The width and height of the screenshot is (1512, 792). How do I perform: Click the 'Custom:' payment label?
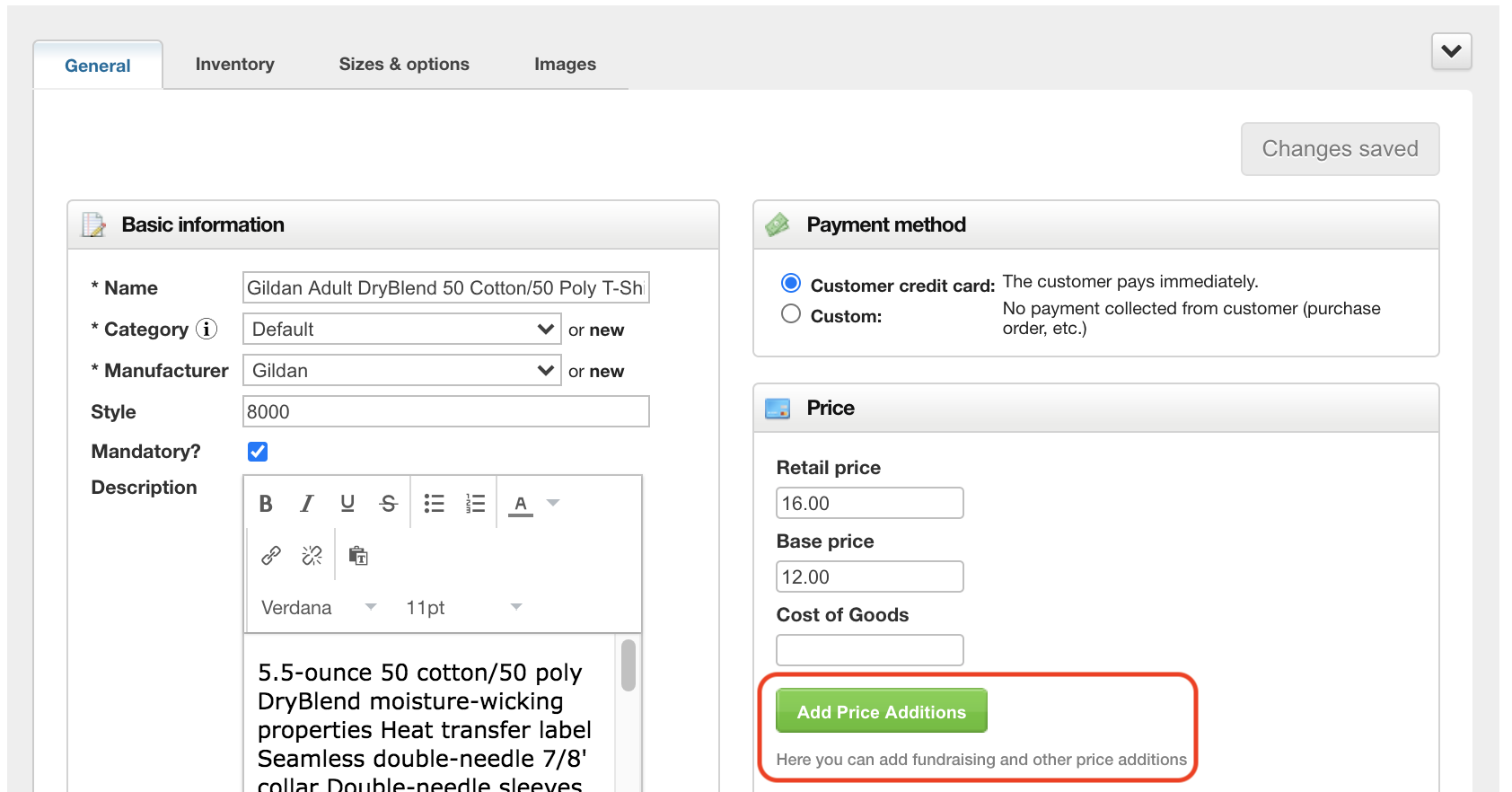846,316
